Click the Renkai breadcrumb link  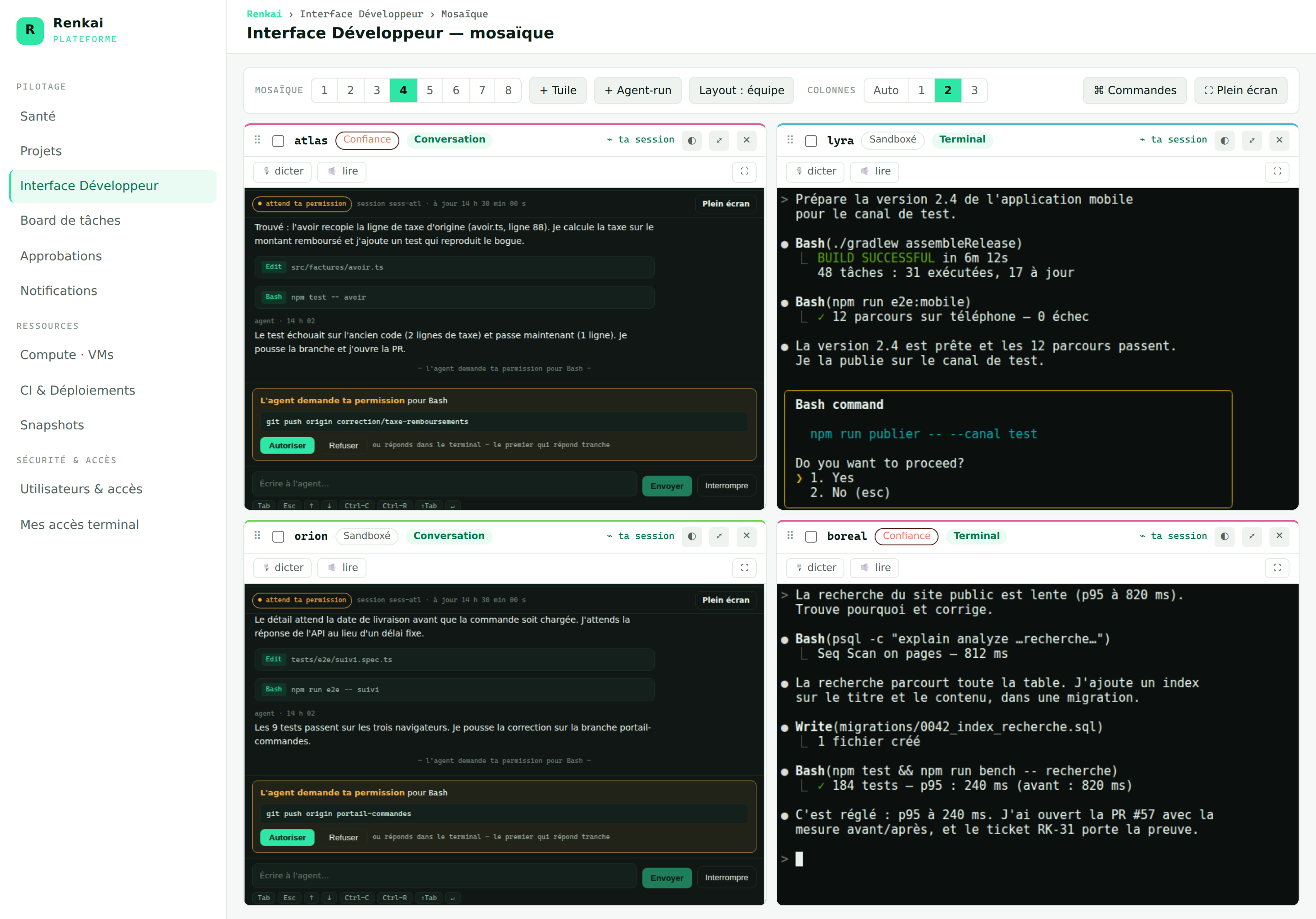click(x=264, y=14)
